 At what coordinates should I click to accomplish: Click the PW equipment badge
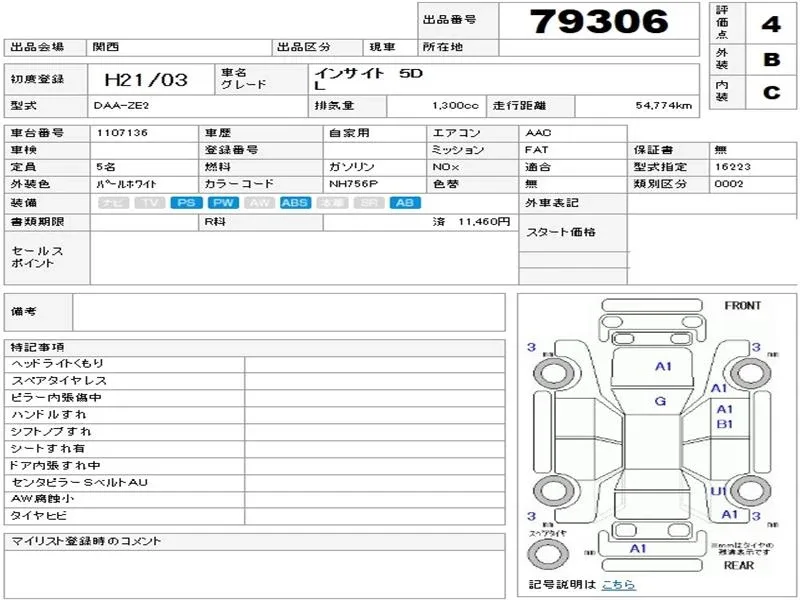click(x=221, y=203)
